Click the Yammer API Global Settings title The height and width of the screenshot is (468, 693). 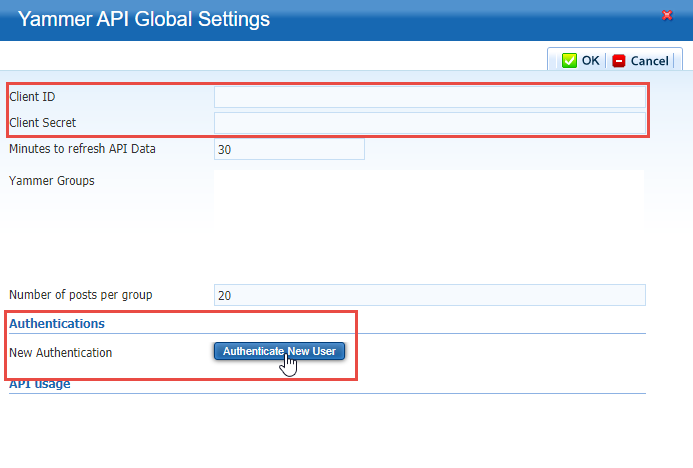(144, 19)
